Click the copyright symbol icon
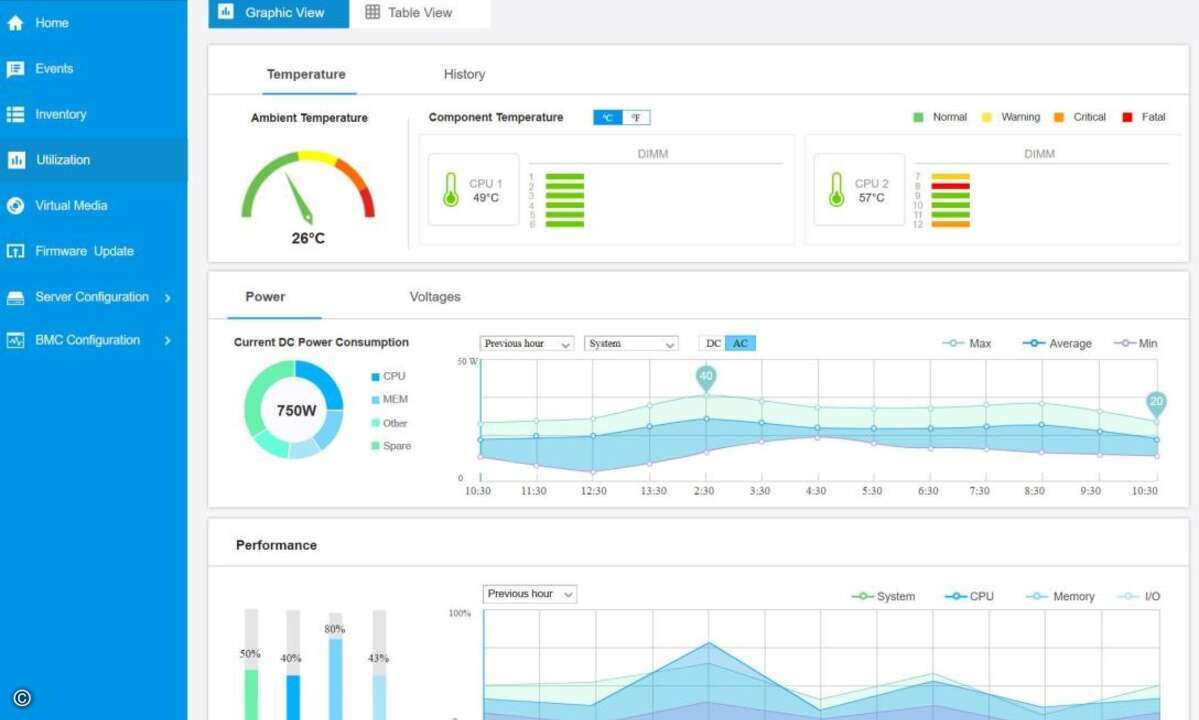 point(22,698)
